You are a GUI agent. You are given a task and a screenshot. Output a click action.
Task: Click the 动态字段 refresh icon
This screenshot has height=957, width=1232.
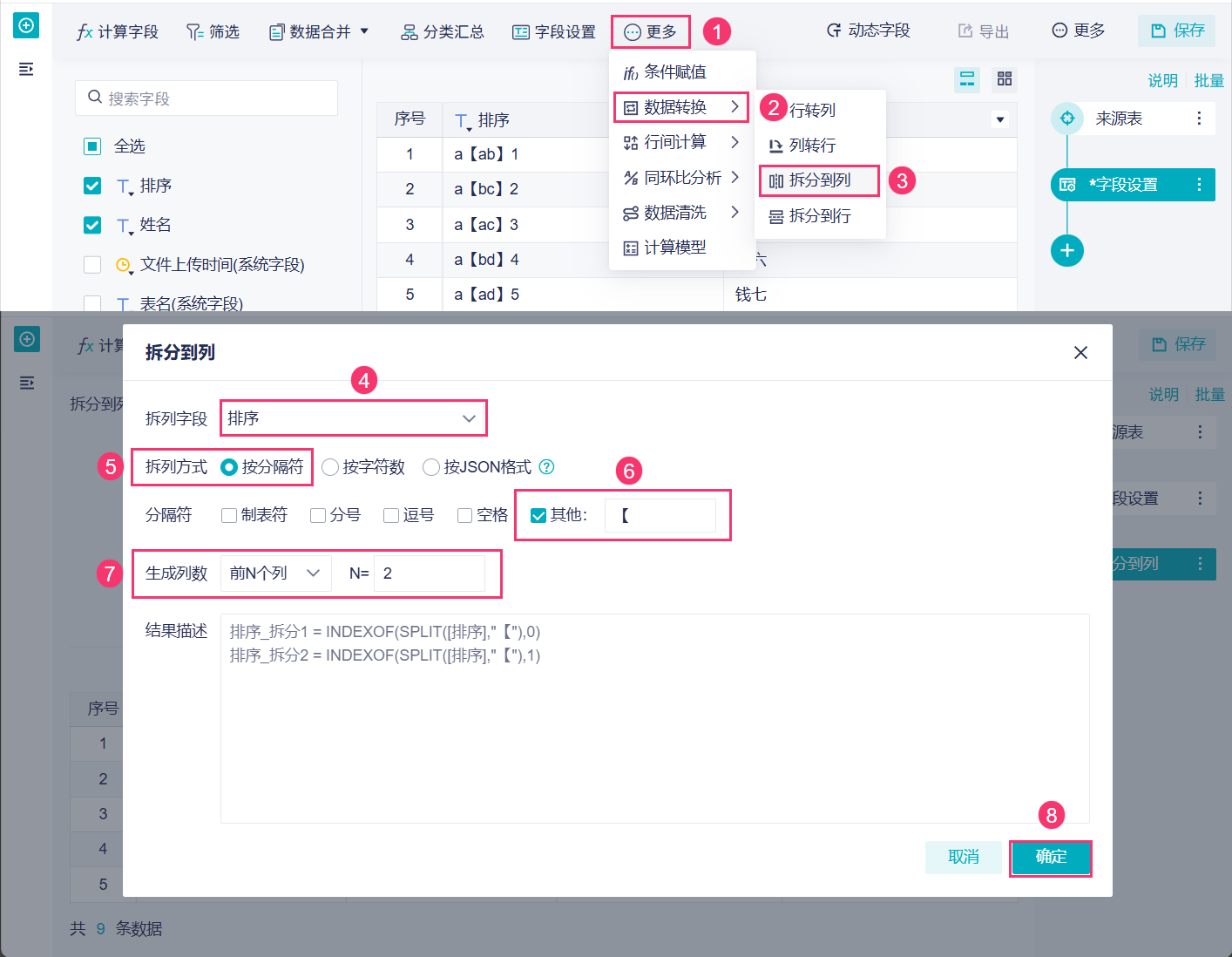pyautogui.click(x=834, y=31)
